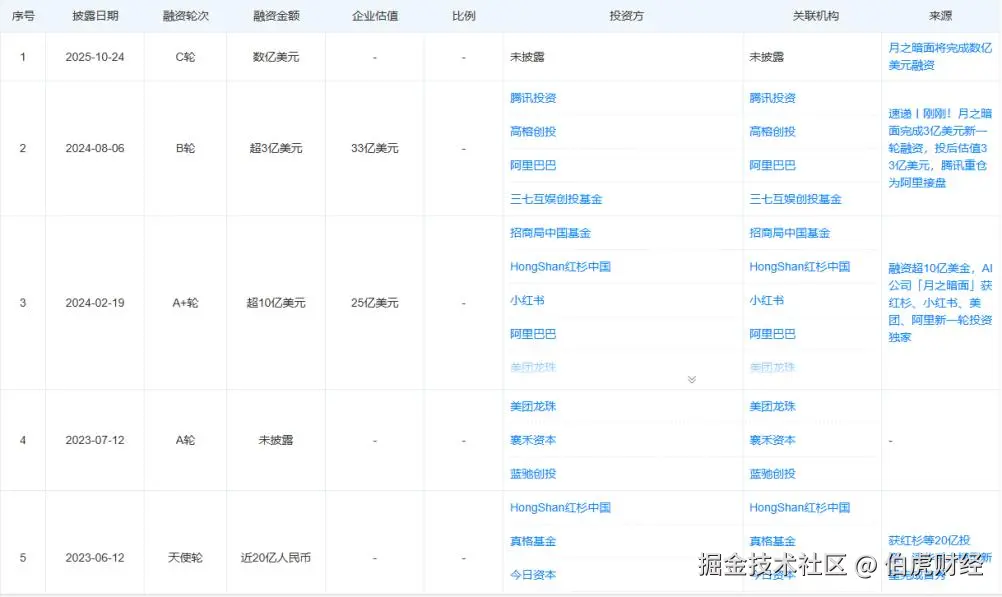Select the 投资方 column header
Viewport: 1002px width, 597px height.
[626, 16]
